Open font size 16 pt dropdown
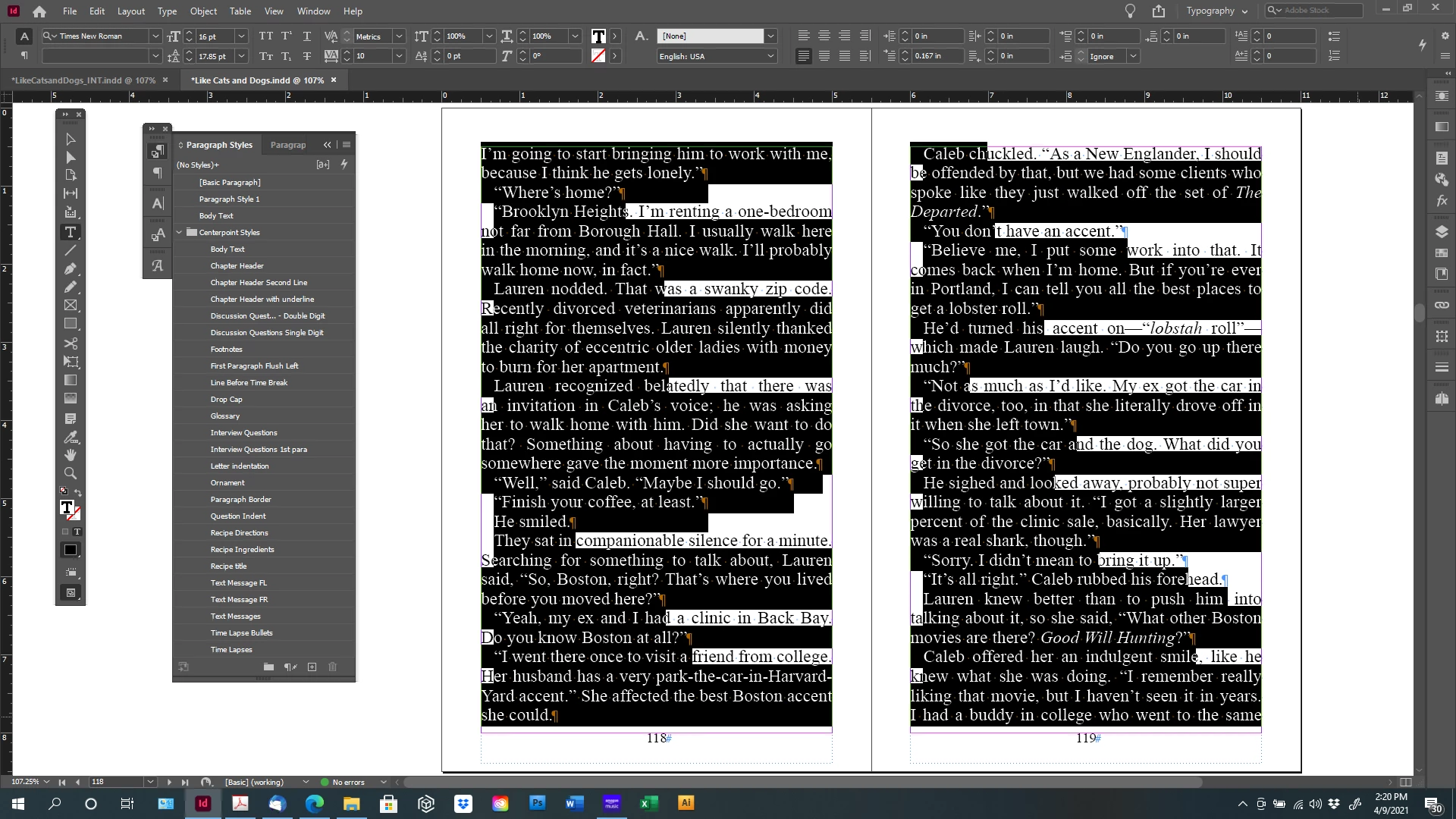The height and width of the screenshot is (819, 1456). pos(241,36)
